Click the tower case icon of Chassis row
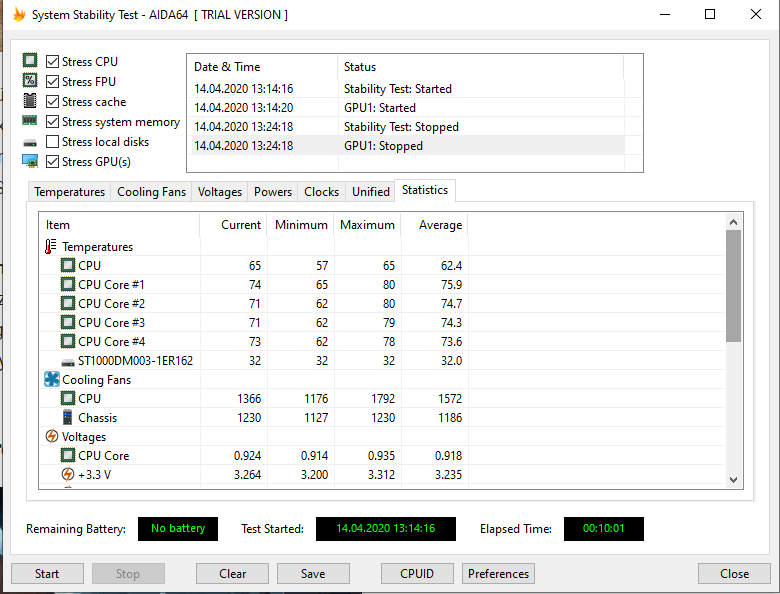 68,417
